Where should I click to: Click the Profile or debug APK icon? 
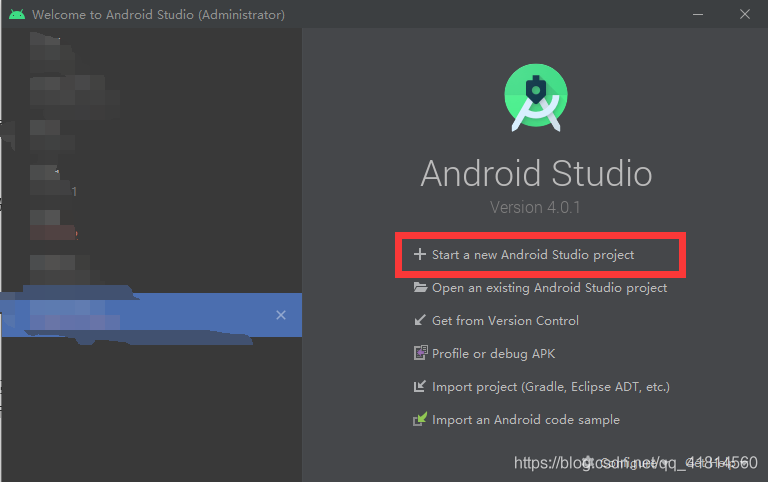pyautogui.click(x=420, y=354)
